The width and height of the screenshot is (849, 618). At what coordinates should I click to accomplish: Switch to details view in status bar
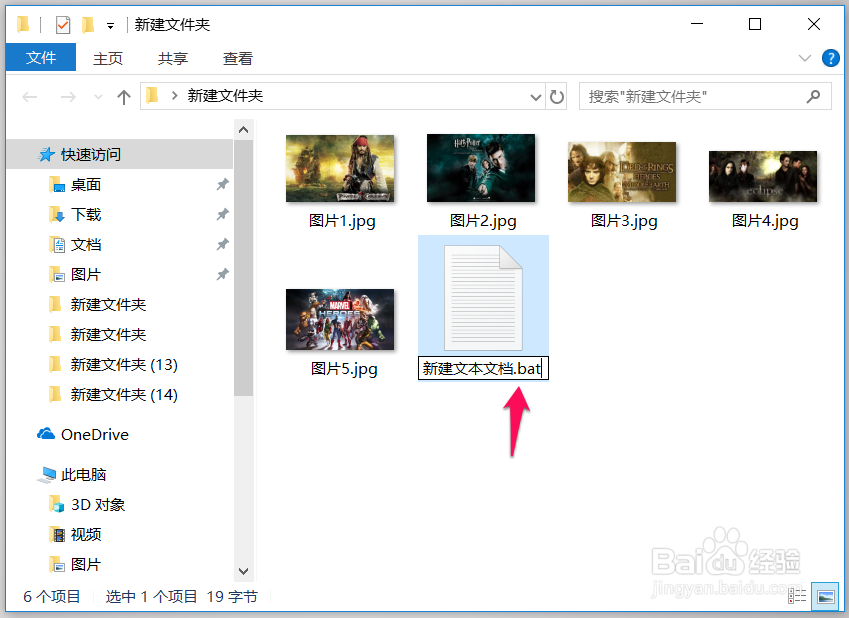point(798,596)
